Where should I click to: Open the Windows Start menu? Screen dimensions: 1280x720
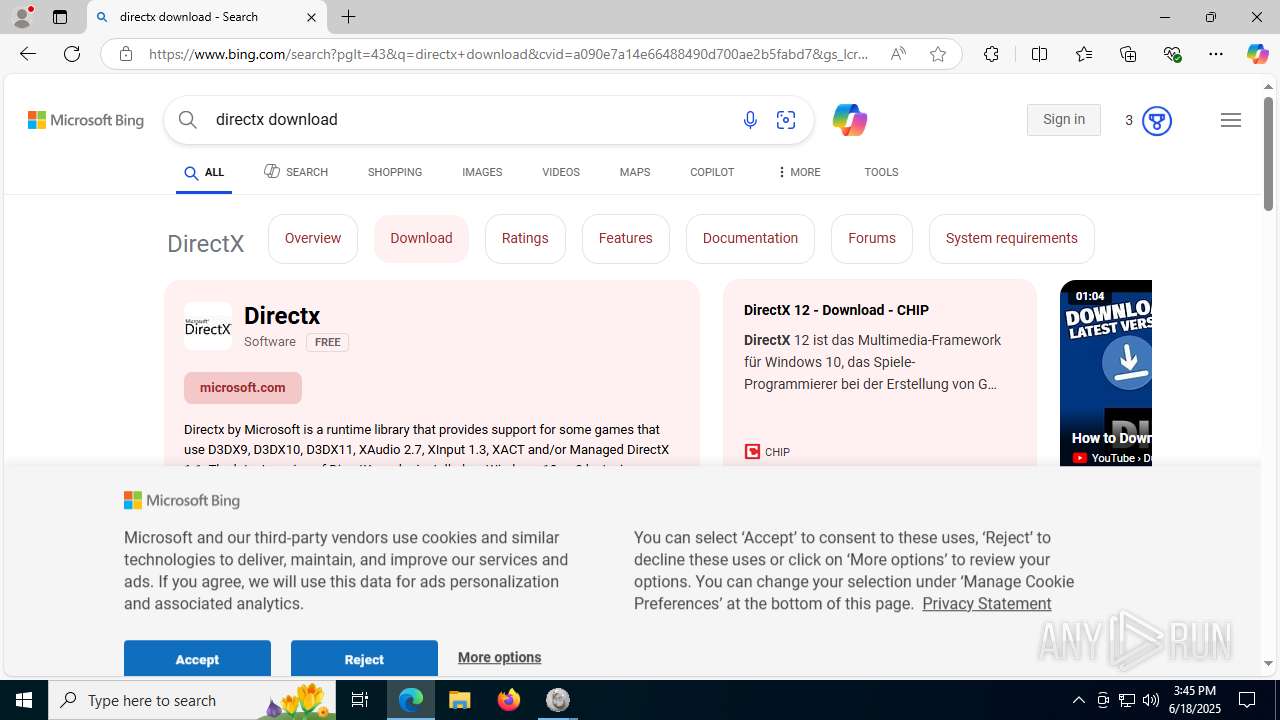click(x=24, y=700)
